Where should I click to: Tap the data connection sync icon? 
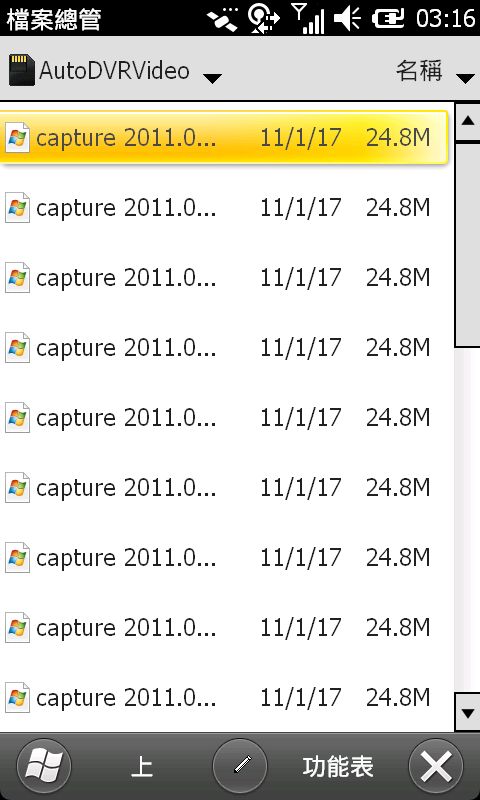tap(264, 18)
